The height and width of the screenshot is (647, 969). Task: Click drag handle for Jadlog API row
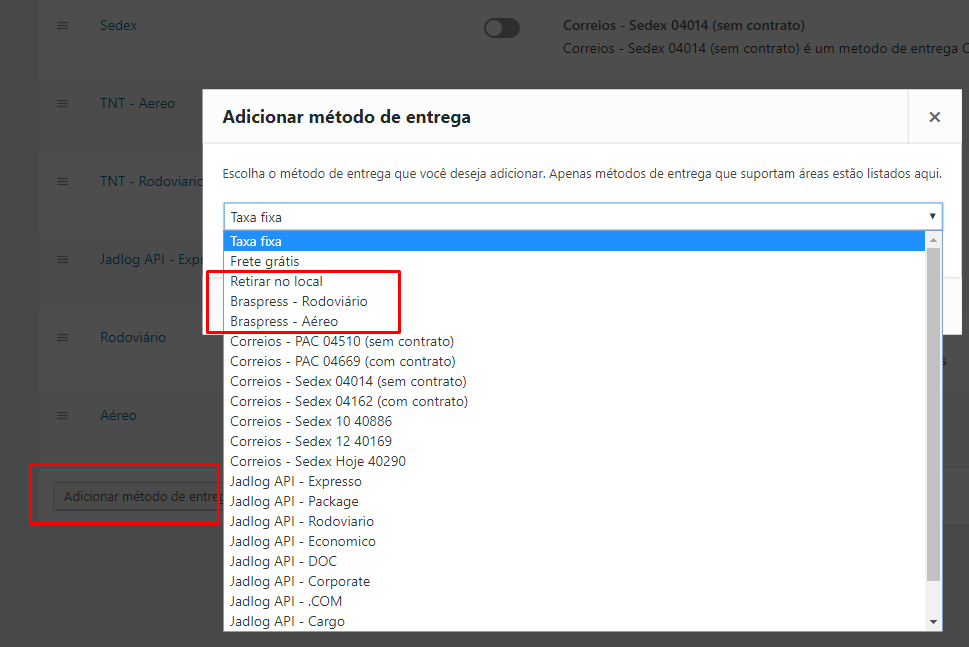62,259
